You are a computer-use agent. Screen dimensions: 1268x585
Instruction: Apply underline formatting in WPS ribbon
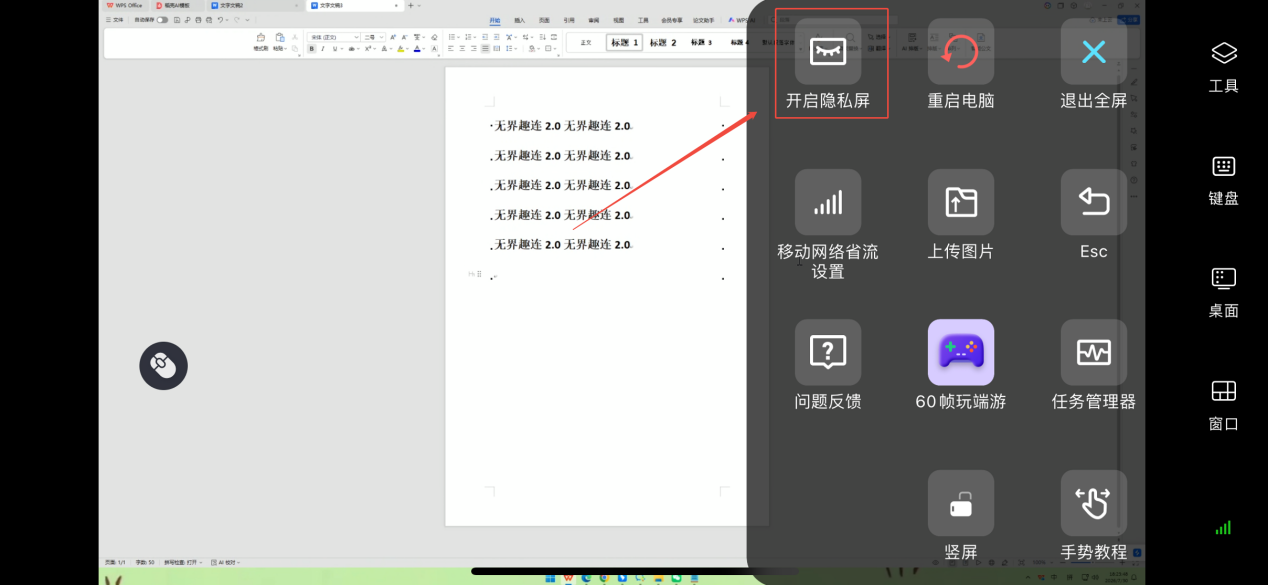(335, 48)
